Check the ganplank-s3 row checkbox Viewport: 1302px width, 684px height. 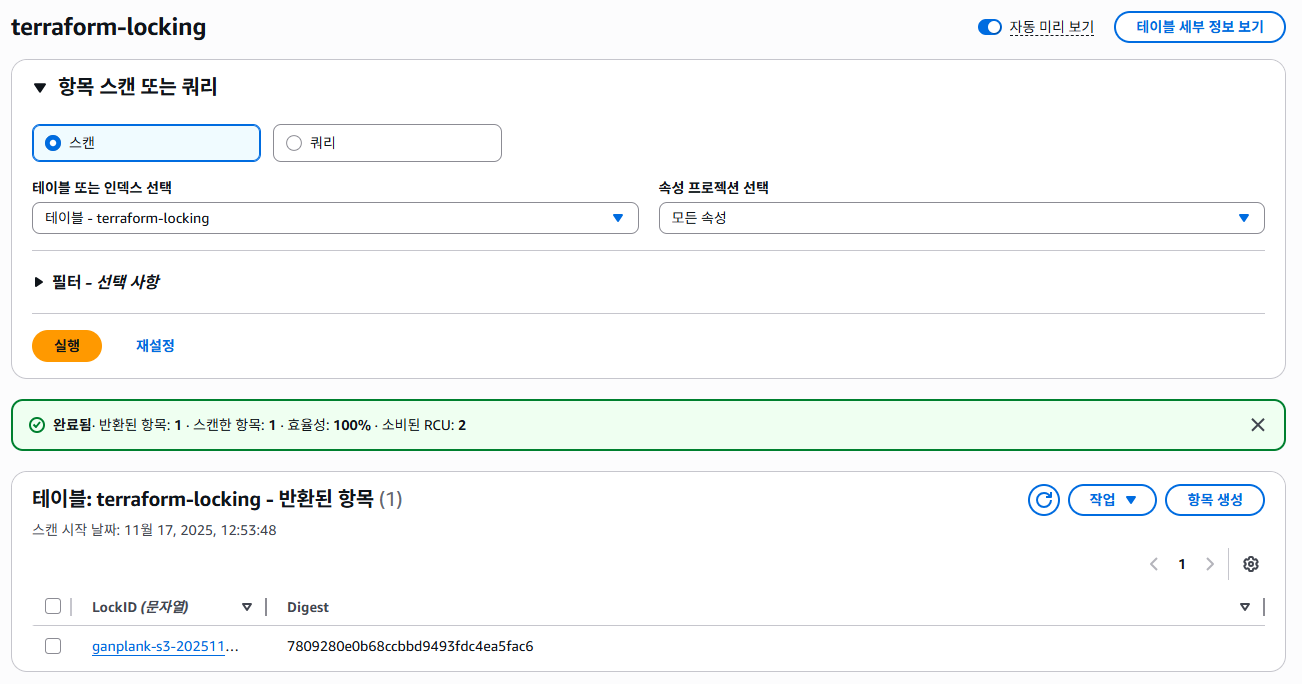(53, 646)
